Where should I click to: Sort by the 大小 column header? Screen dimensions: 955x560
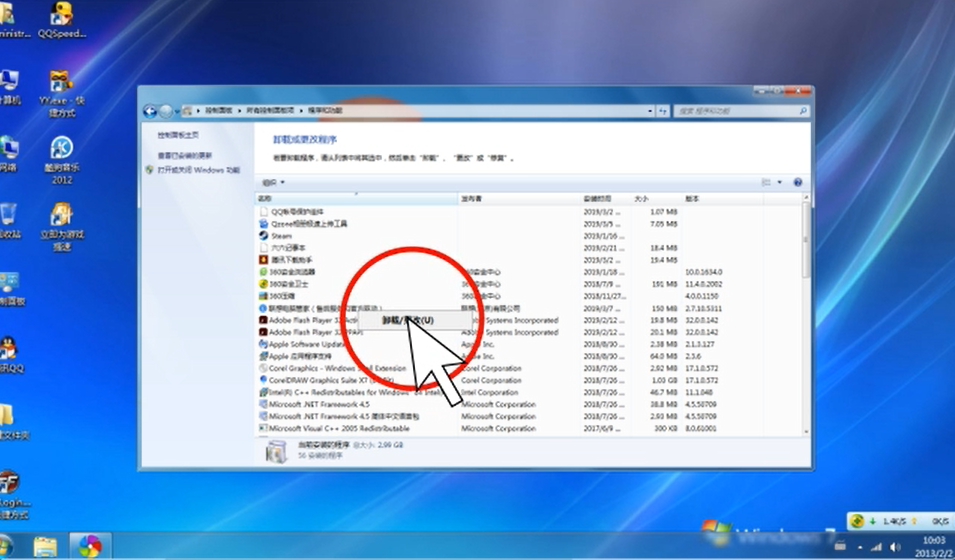pos(656,199)
